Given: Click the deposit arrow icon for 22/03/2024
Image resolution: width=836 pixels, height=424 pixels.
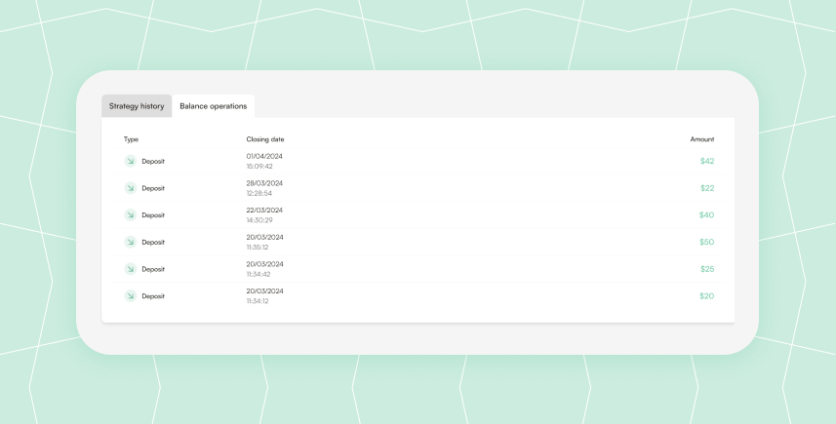Looking at the screenshot, I should click(130, 215).
